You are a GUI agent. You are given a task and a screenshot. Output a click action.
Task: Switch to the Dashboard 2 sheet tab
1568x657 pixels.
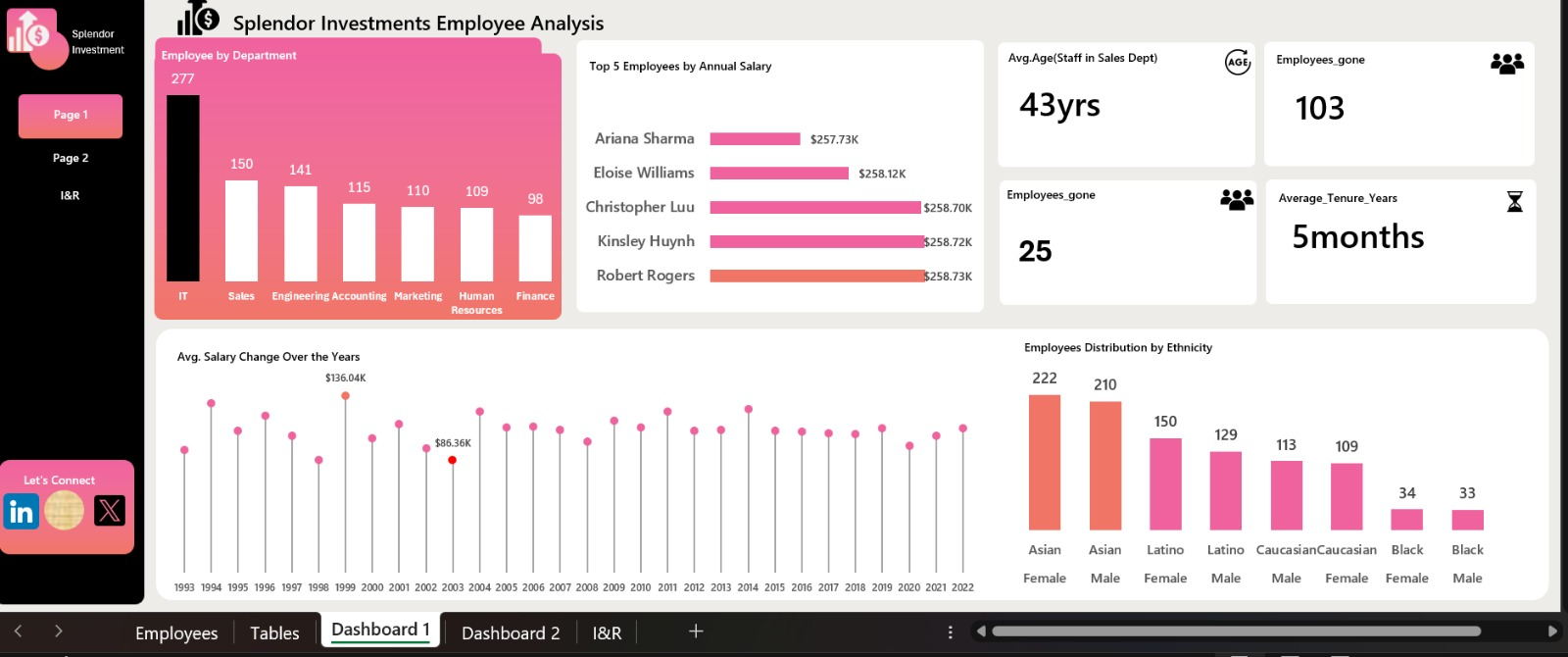click(511, 633)
